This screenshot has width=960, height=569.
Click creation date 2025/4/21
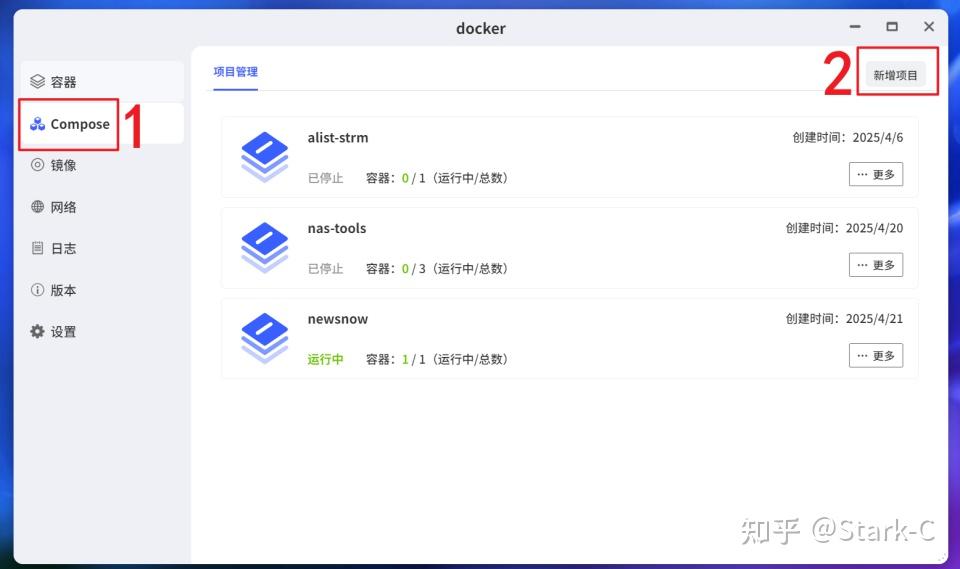coord(874,318)
